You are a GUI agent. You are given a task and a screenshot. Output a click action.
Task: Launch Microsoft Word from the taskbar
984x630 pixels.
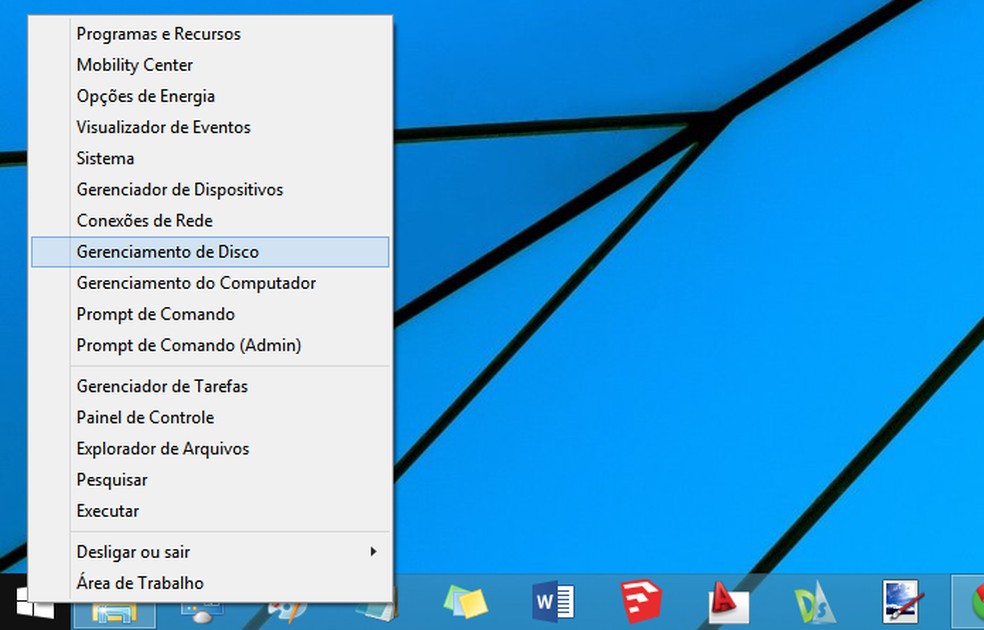tap(552, 602)
